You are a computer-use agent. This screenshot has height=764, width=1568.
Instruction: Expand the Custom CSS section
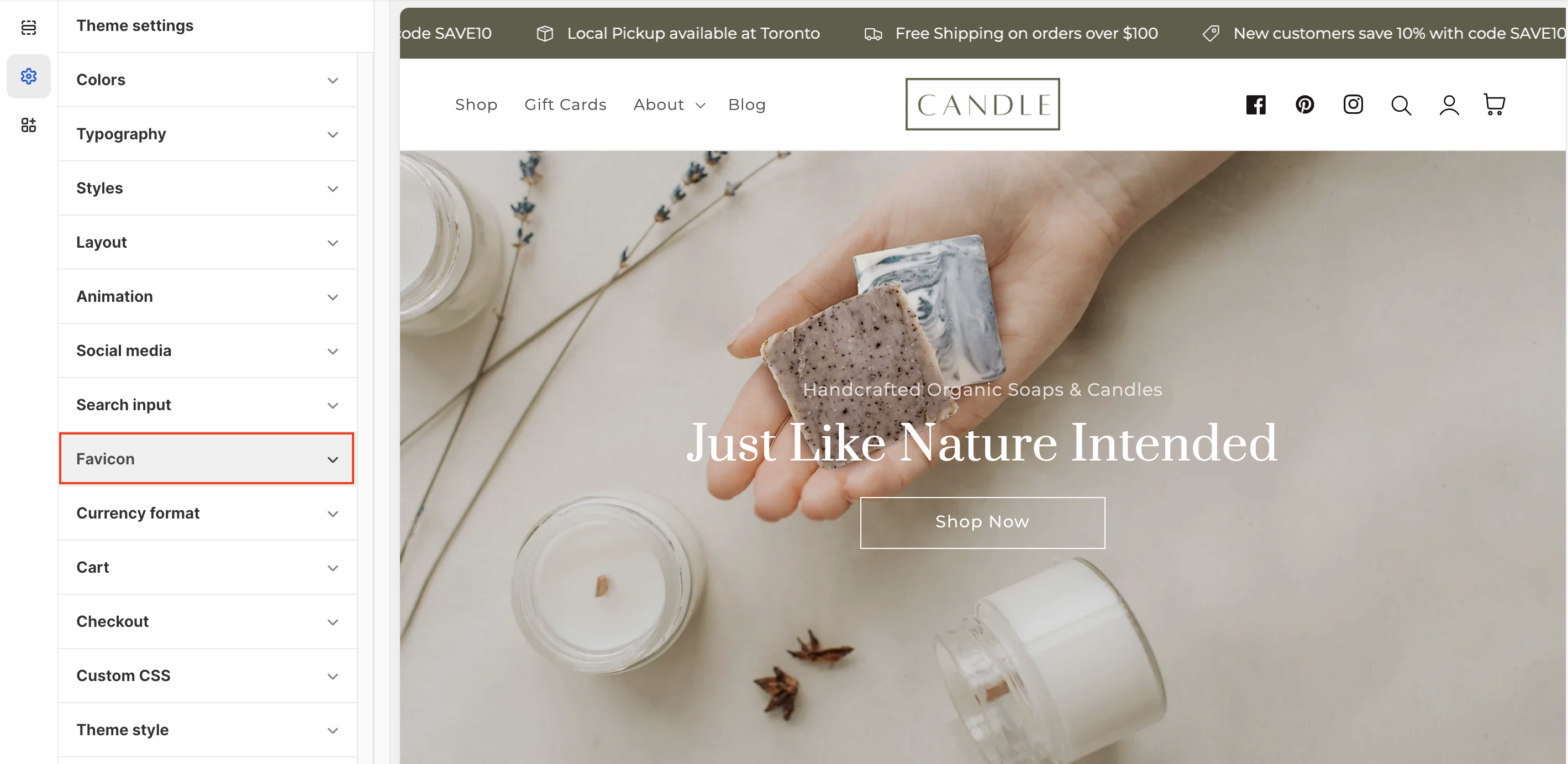(208, 676)
